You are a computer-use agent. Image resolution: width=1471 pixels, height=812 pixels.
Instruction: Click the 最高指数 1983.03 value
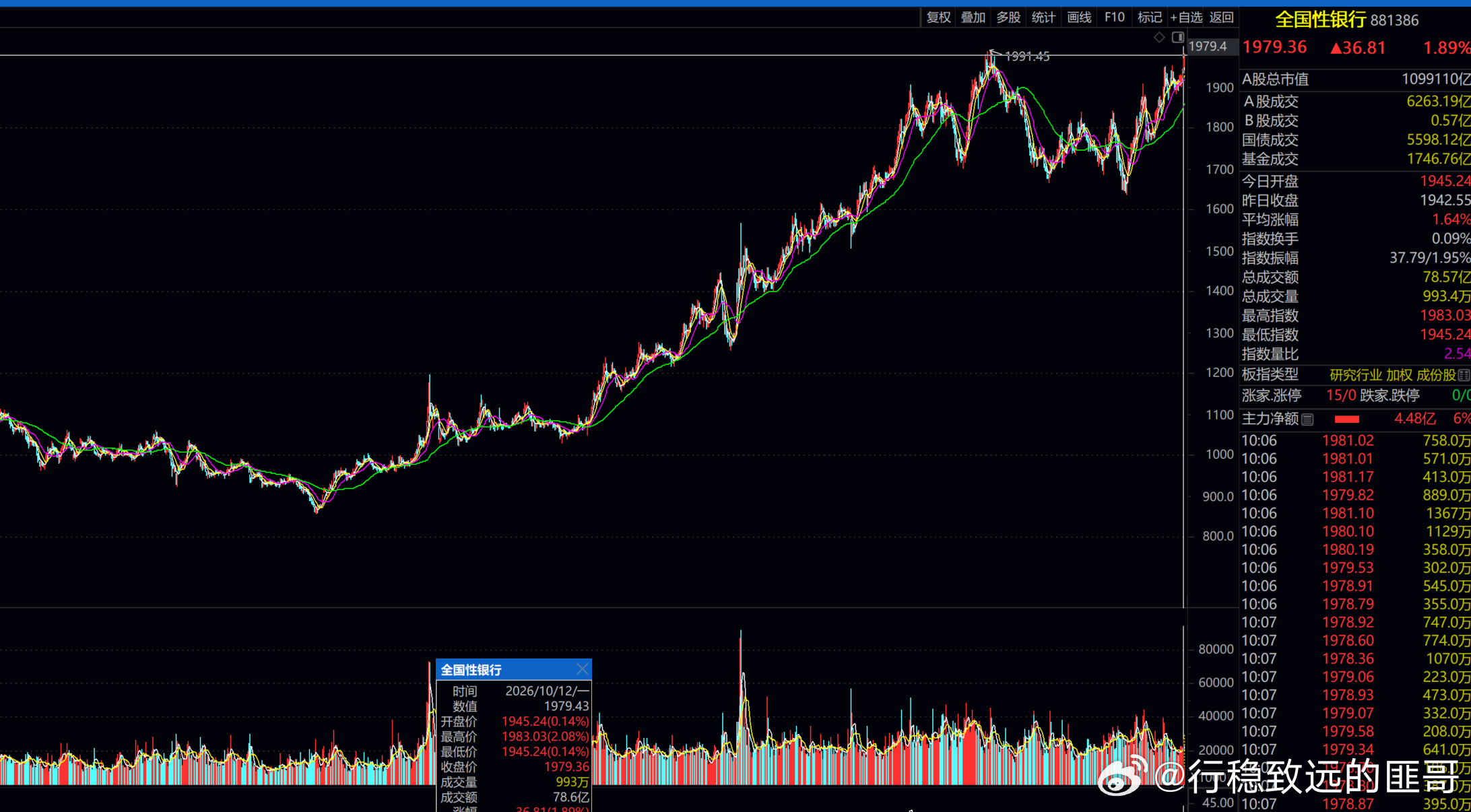click(1445, 316)
